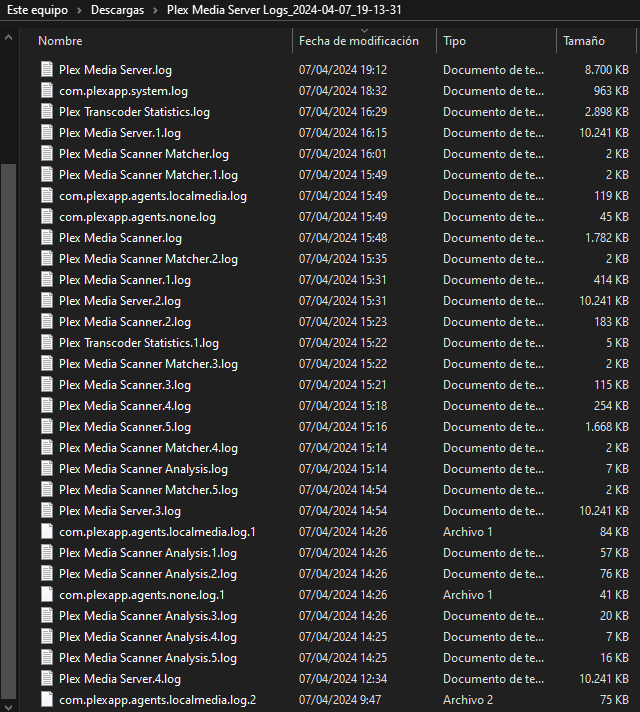Click the icon next to Plex Transcoder Statistics.log
The width and height of the screenshot is (640, 712).
[47, 112]
